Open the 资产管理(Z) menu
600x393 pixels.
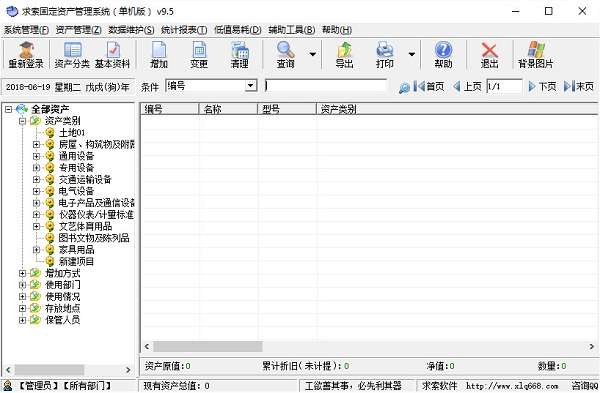tap(78, 30)
